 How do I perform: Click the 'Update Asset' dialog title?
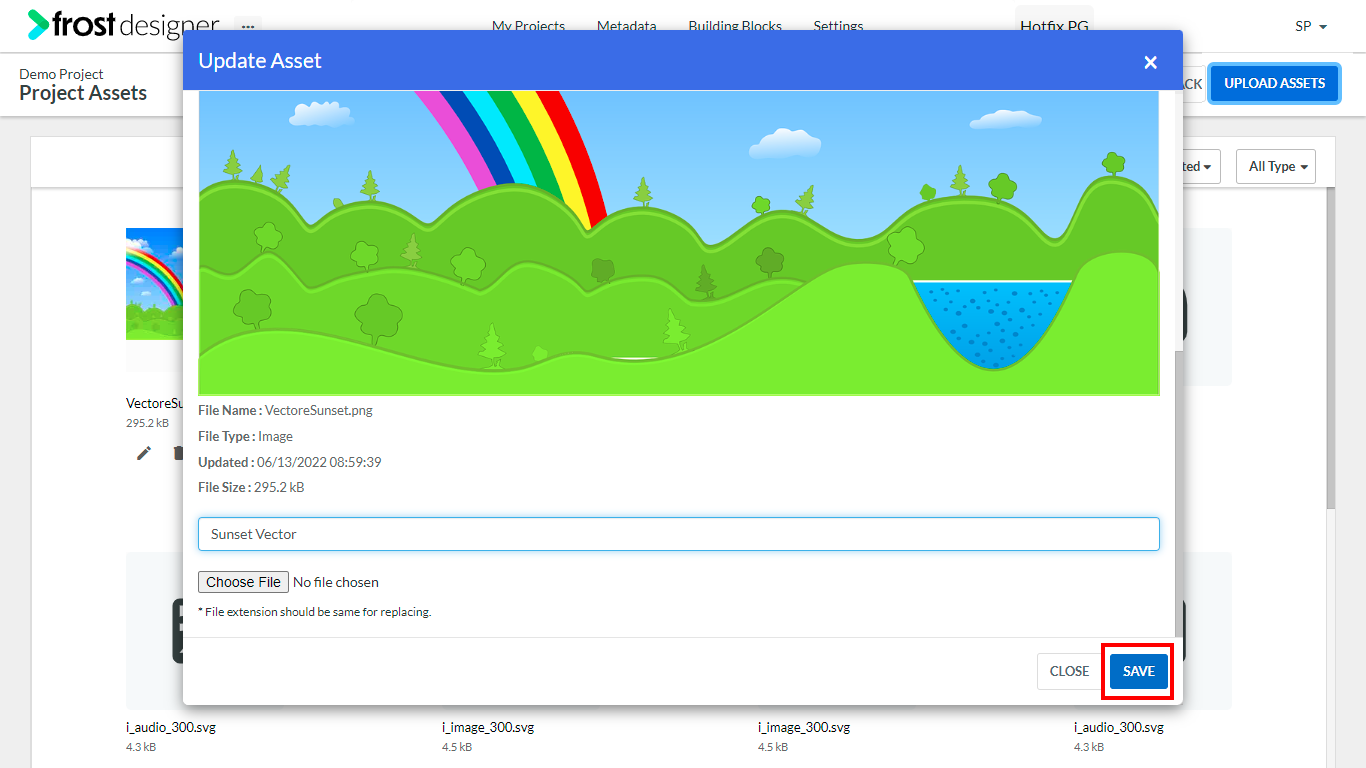tap(260, 61)
